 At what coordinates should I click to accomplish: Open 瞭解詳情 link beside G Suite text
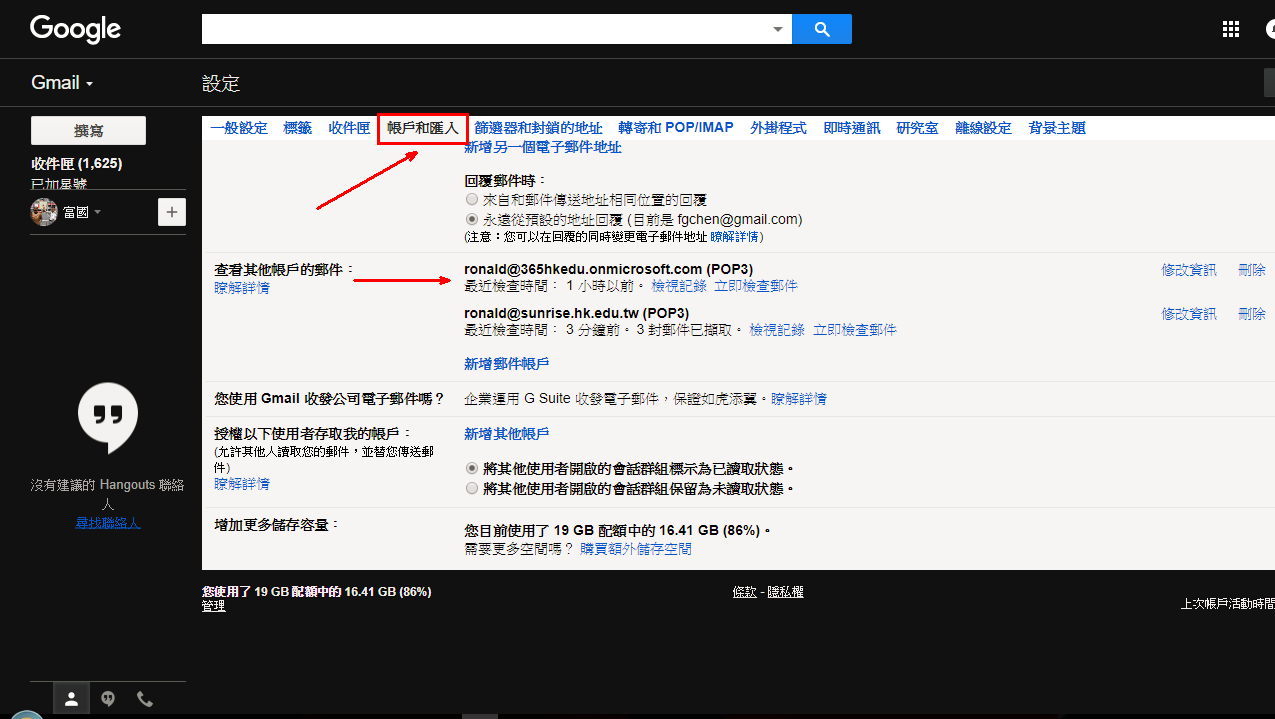coord(799,399)
